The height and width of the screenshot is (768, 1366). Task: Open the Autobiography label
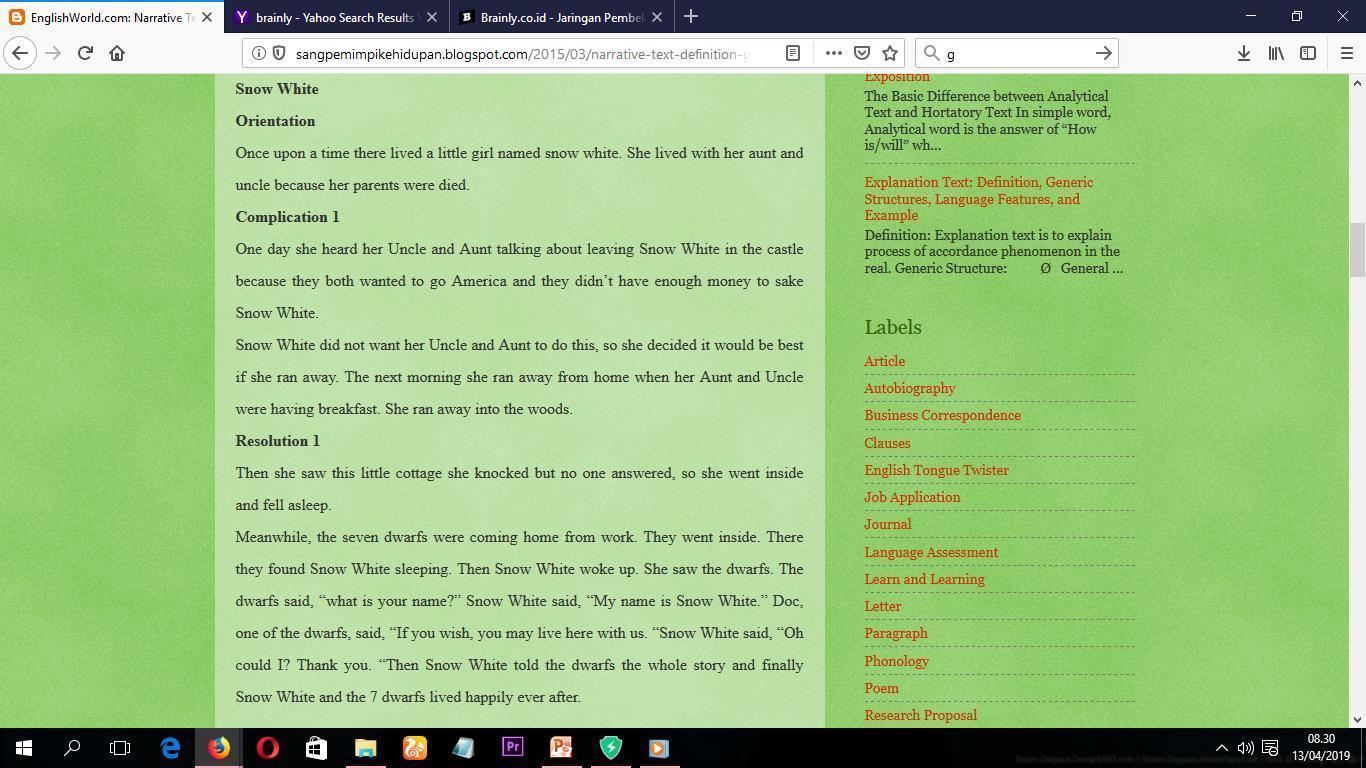tap(909, 388)
